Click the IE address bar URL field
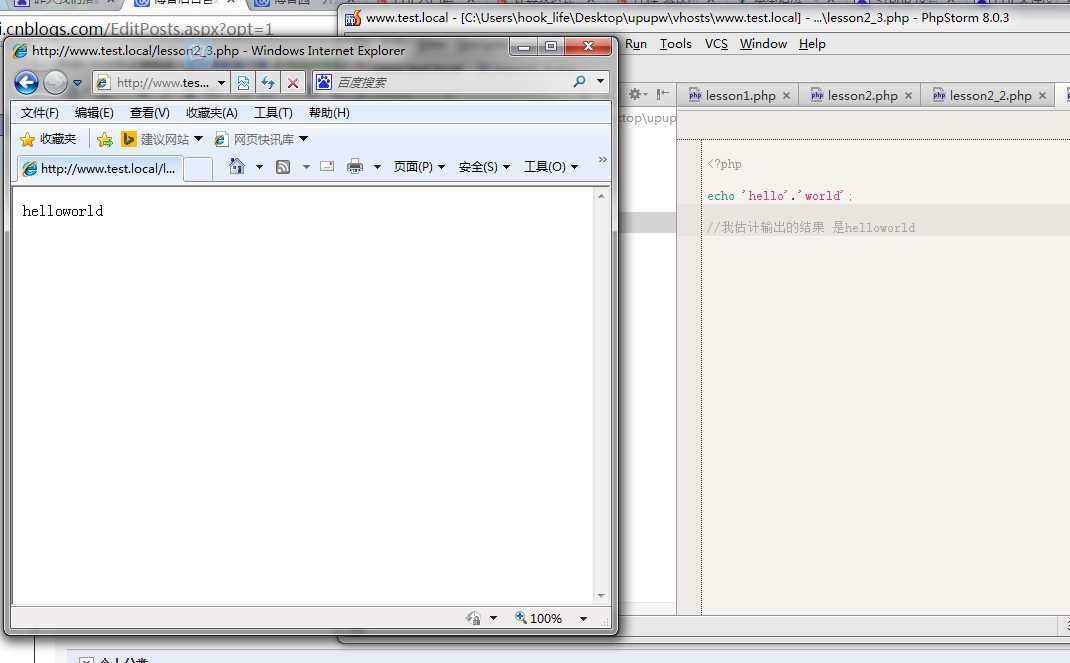This screenshot has width=1070, height=663. tap(161, 83)
